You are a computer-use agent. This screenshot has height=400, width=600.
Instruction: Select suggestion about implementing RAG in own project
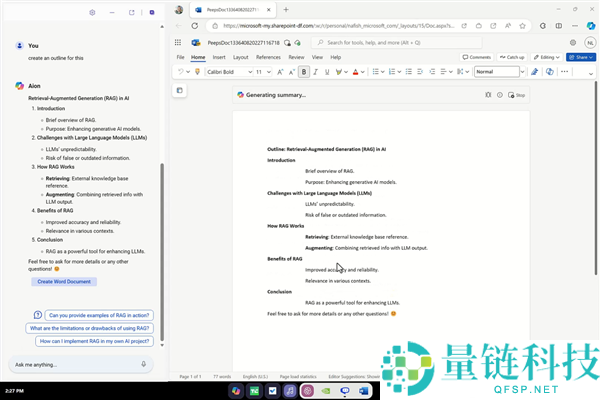(95, 341)
